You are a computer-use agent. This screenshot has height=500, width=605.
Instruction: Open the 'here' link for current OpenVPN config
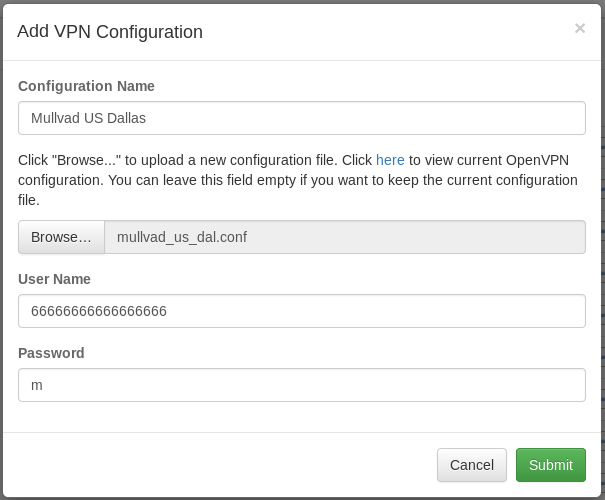point(390,160)
